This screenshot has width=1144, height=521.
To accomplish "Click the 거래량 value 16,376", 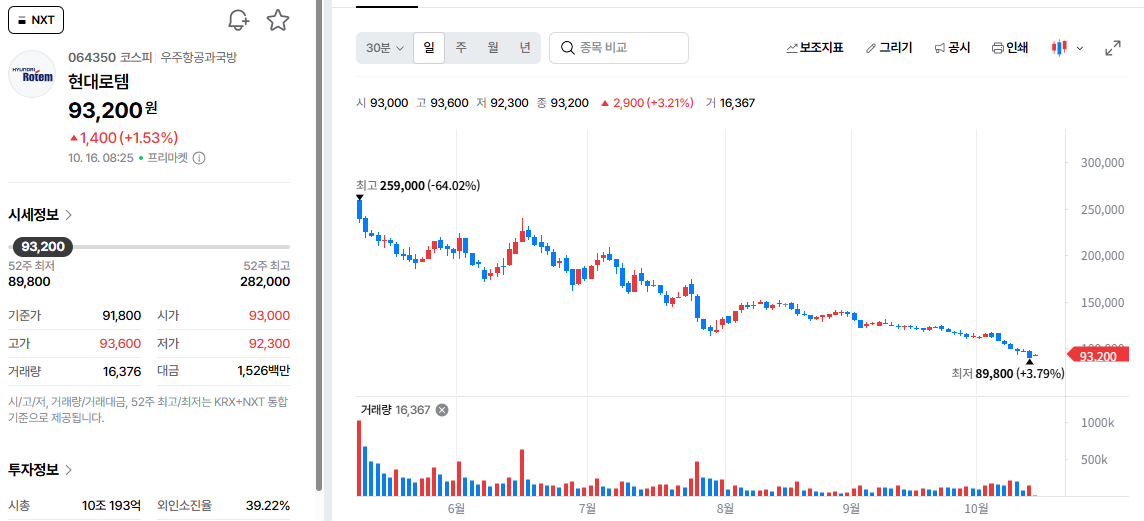I will (x=122, y=371).
